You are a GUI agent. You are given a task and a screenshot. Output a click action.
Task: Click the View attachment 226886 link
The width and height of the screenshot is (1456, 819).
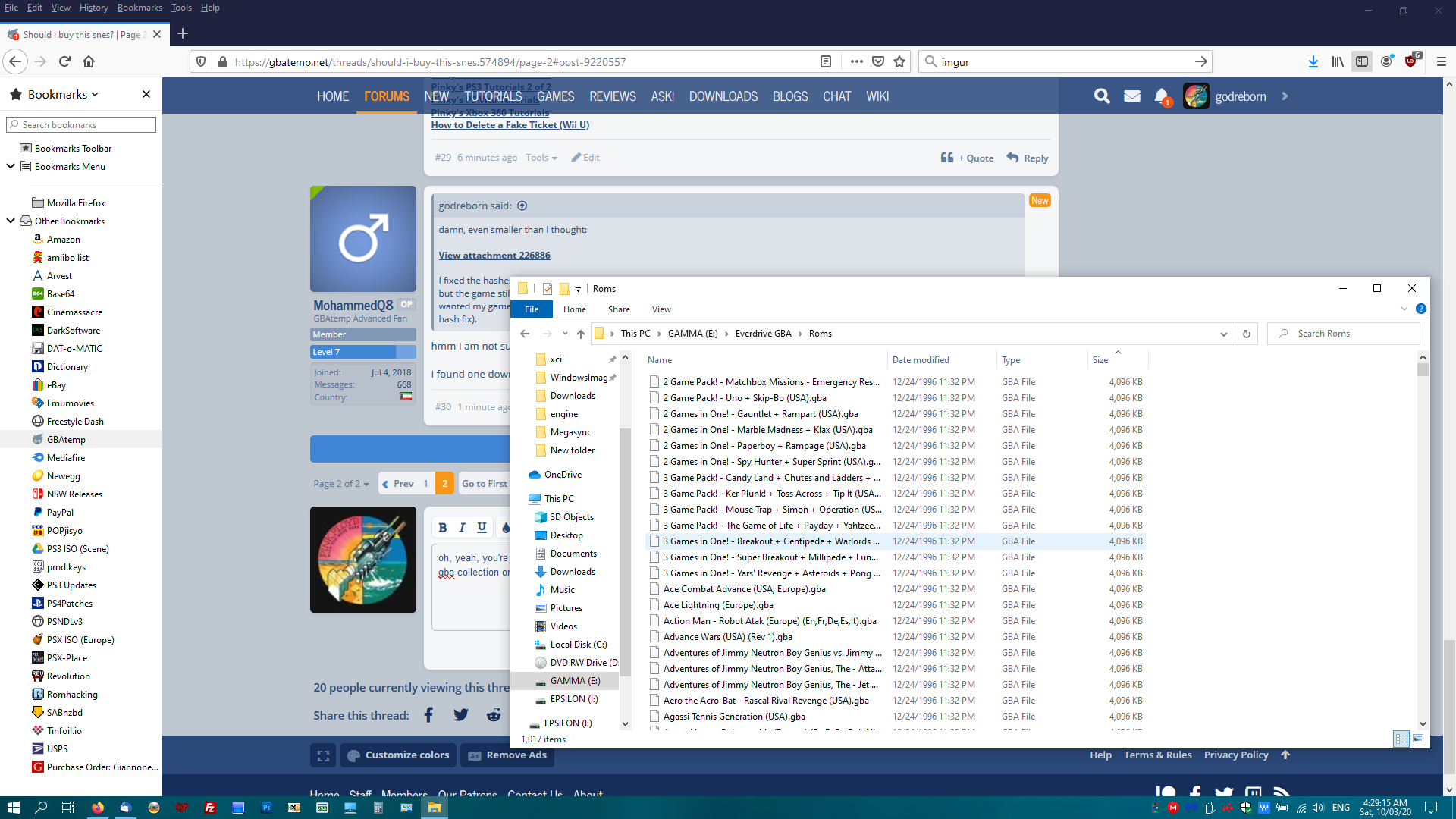point(494,256)
